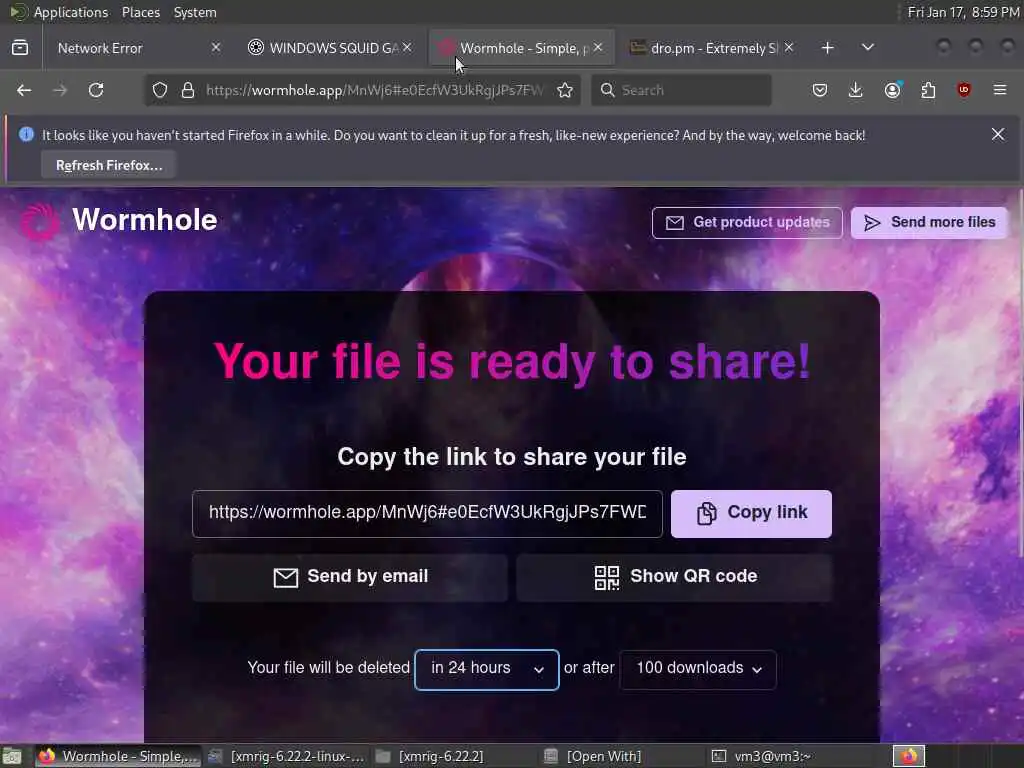Screen dimensions: 1024x768
Task: Open the Firefox account icon
Action: (x=893, y=90)
